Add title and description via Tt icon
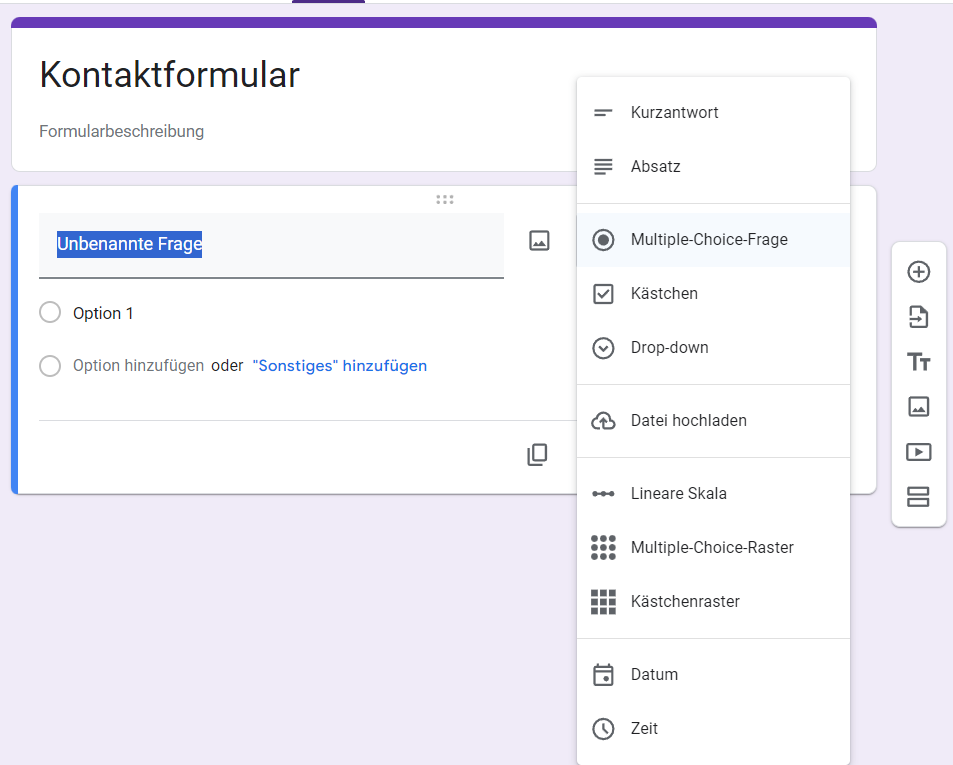This screenshot has height=765, width=953. point(918,362)
